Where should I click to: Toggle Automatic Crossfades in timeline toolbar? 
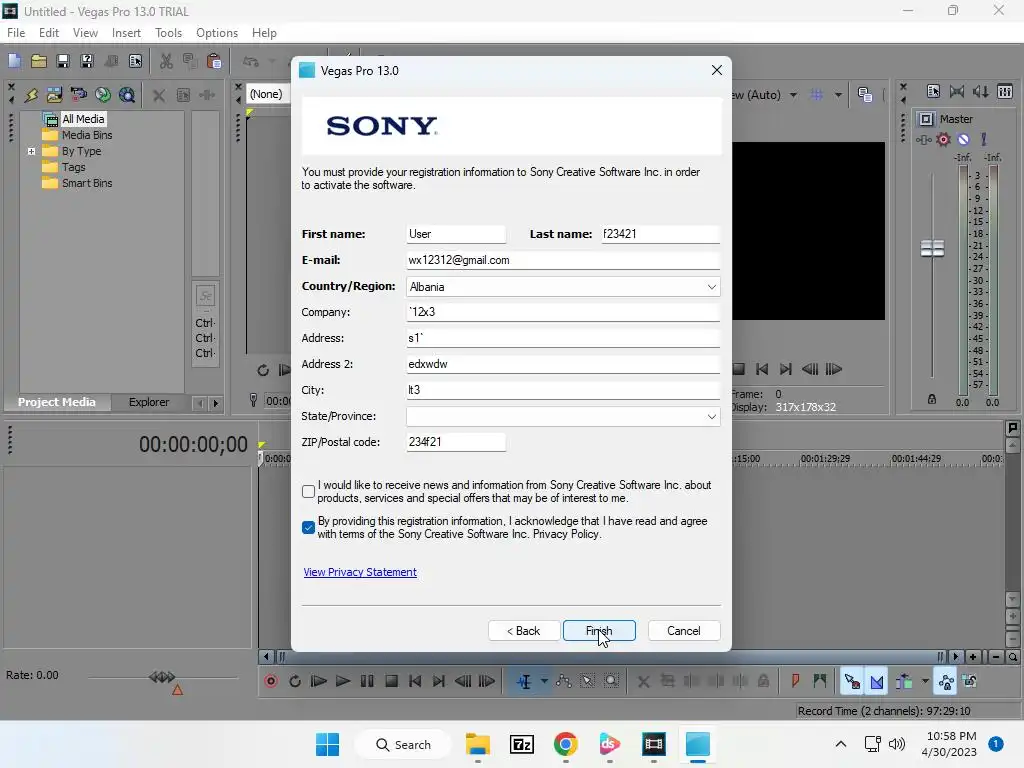(x=877, y=681)
